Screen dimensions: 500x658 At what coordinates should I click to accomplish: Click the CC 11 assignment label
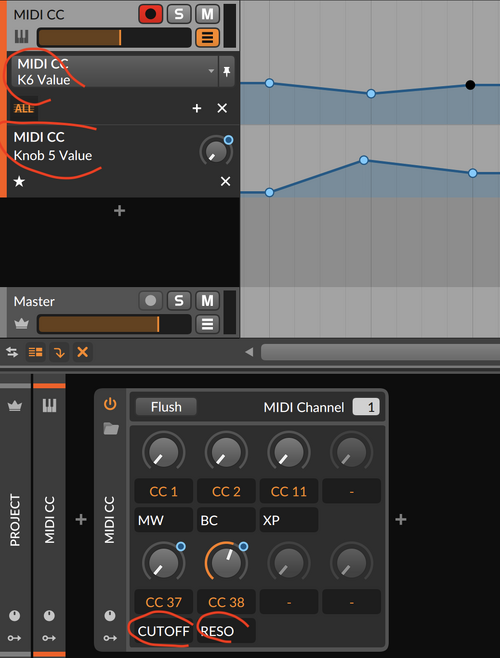click(289, 491)
